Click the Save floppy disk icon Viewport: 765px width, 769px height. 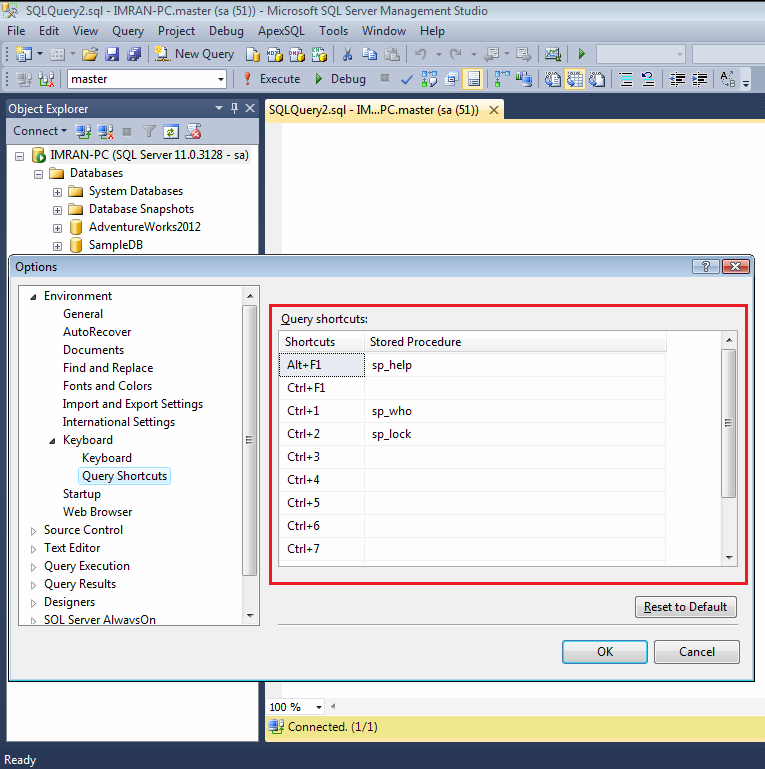[112, 54]
